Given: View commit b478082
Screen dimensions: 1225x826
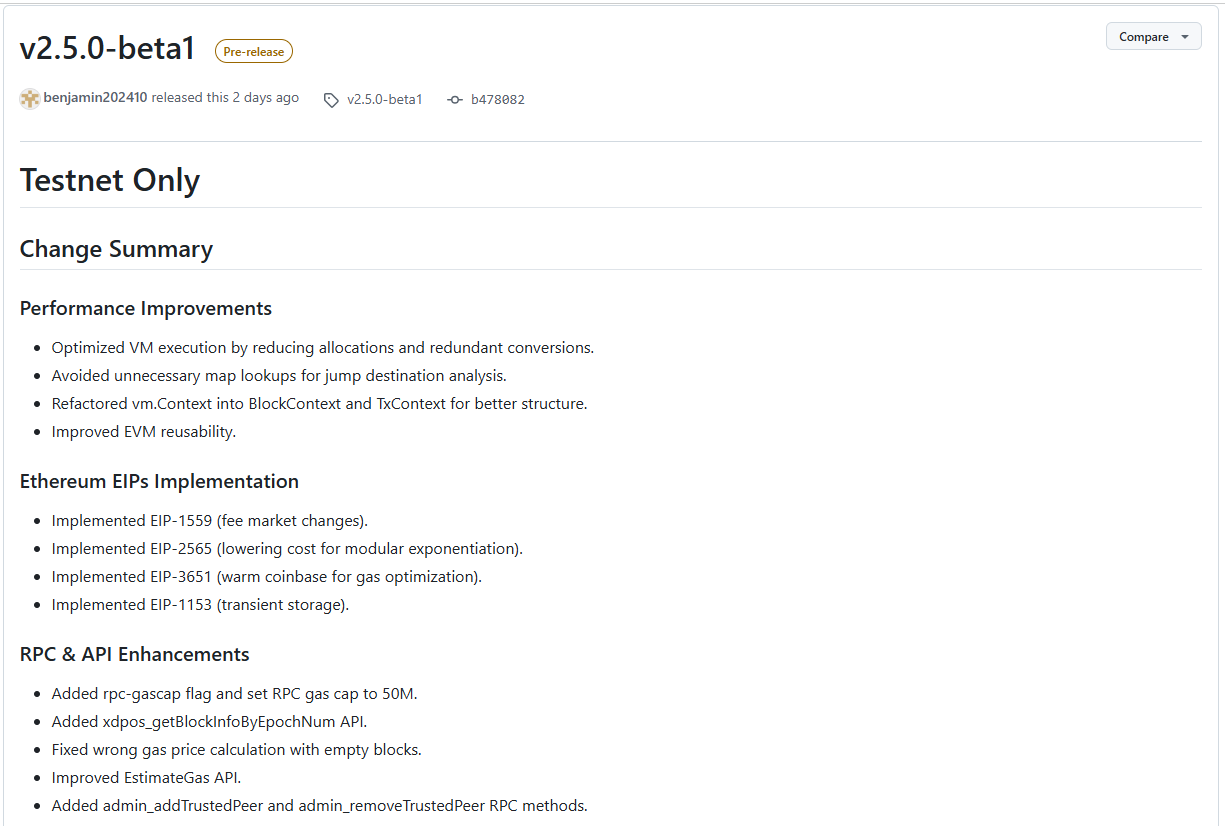Looking at the screenshot, I should (497, 99).
